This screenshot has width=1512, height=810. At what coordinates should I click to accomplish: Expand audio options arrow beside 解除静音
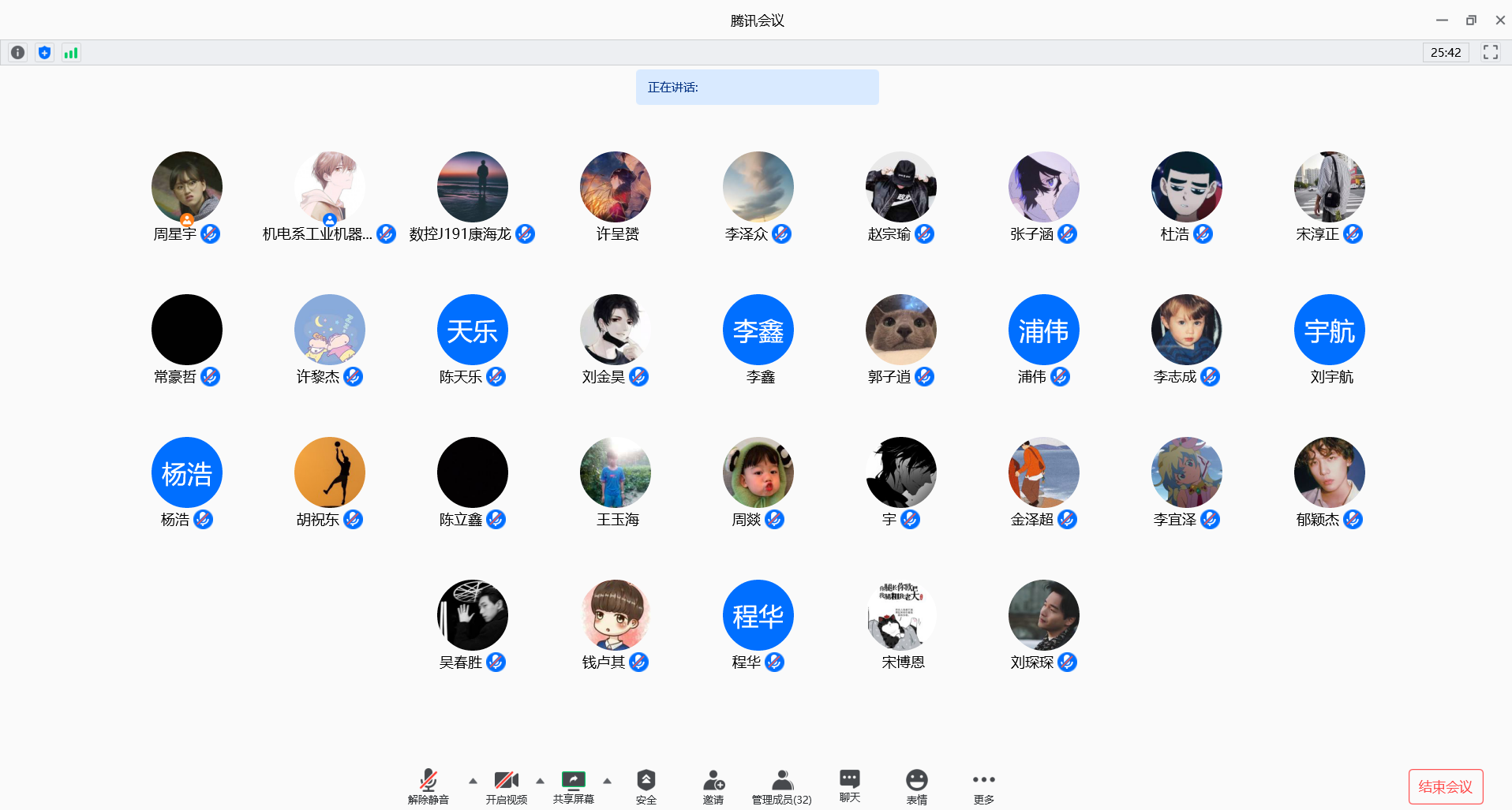(x=473, y=781)
